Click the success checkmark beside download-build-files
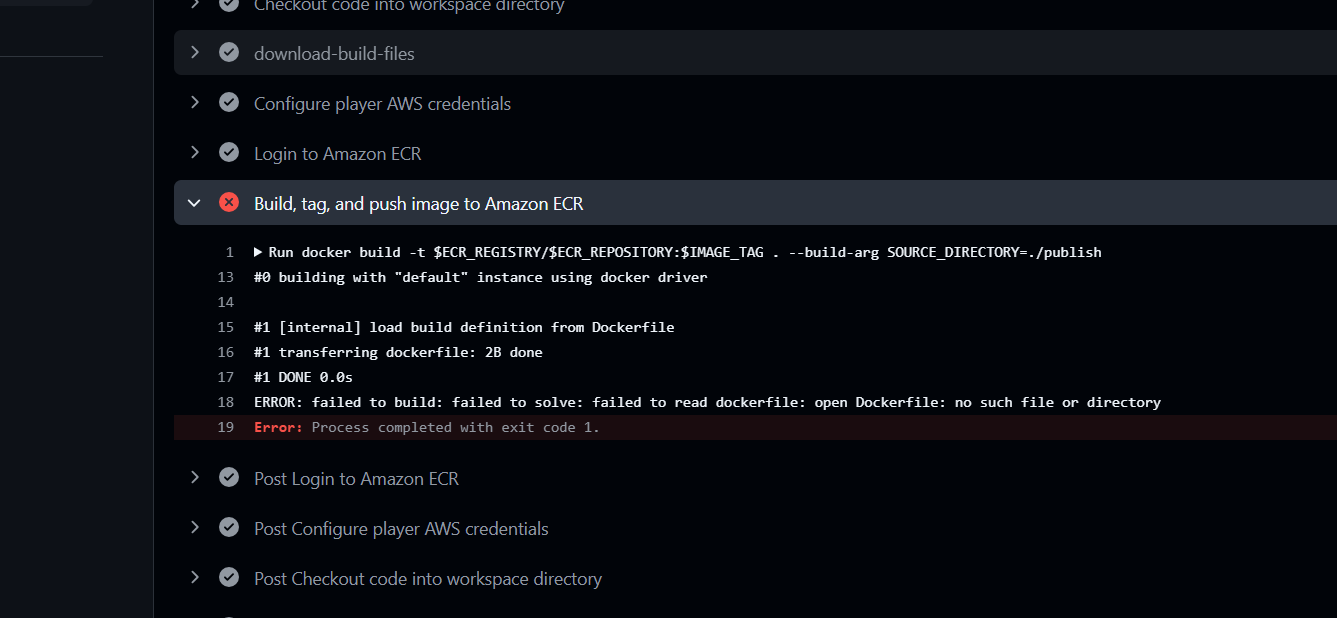This screenshot has width=1337, height=618. [x=229, y=53]
